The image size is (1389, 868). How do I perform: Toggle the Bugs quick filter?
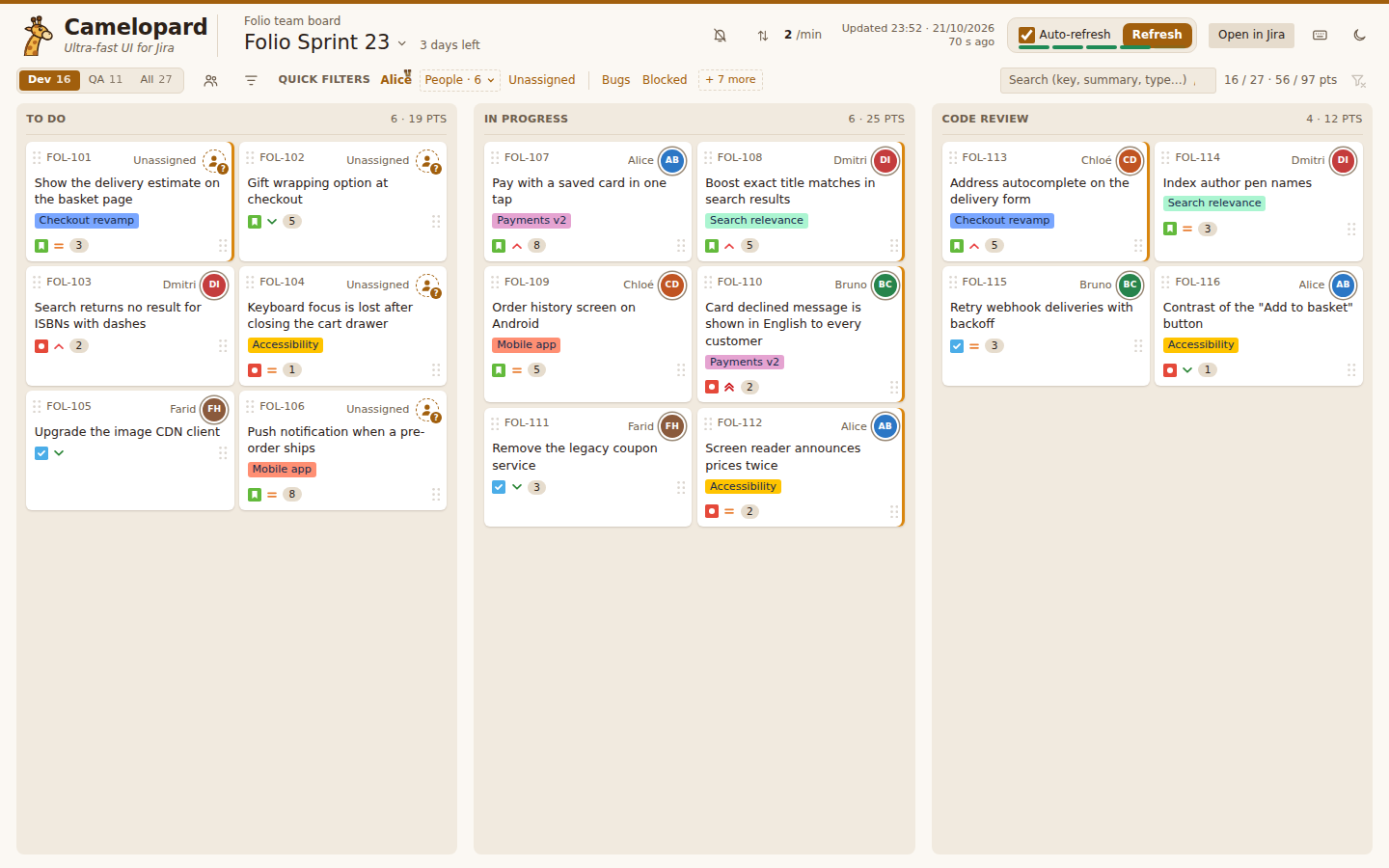(615, 80)
